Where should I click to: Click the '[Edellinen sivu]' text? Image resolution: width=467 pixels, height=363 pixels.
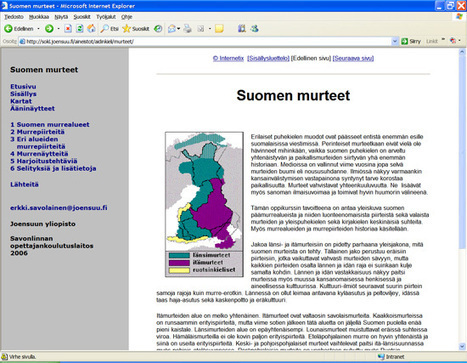pos(311,58)
